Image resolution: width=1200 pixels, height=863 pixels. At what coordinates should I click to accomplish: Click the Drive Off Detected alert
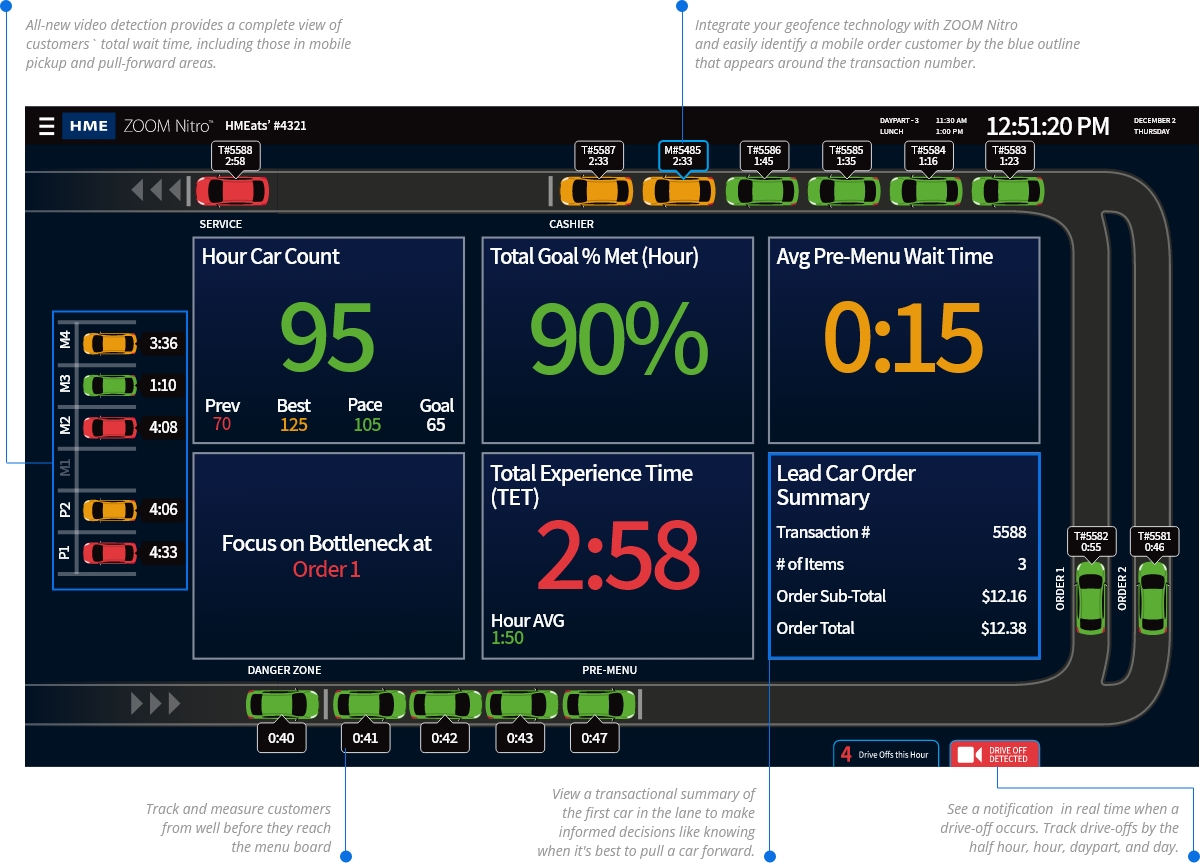tap(995, 754)
